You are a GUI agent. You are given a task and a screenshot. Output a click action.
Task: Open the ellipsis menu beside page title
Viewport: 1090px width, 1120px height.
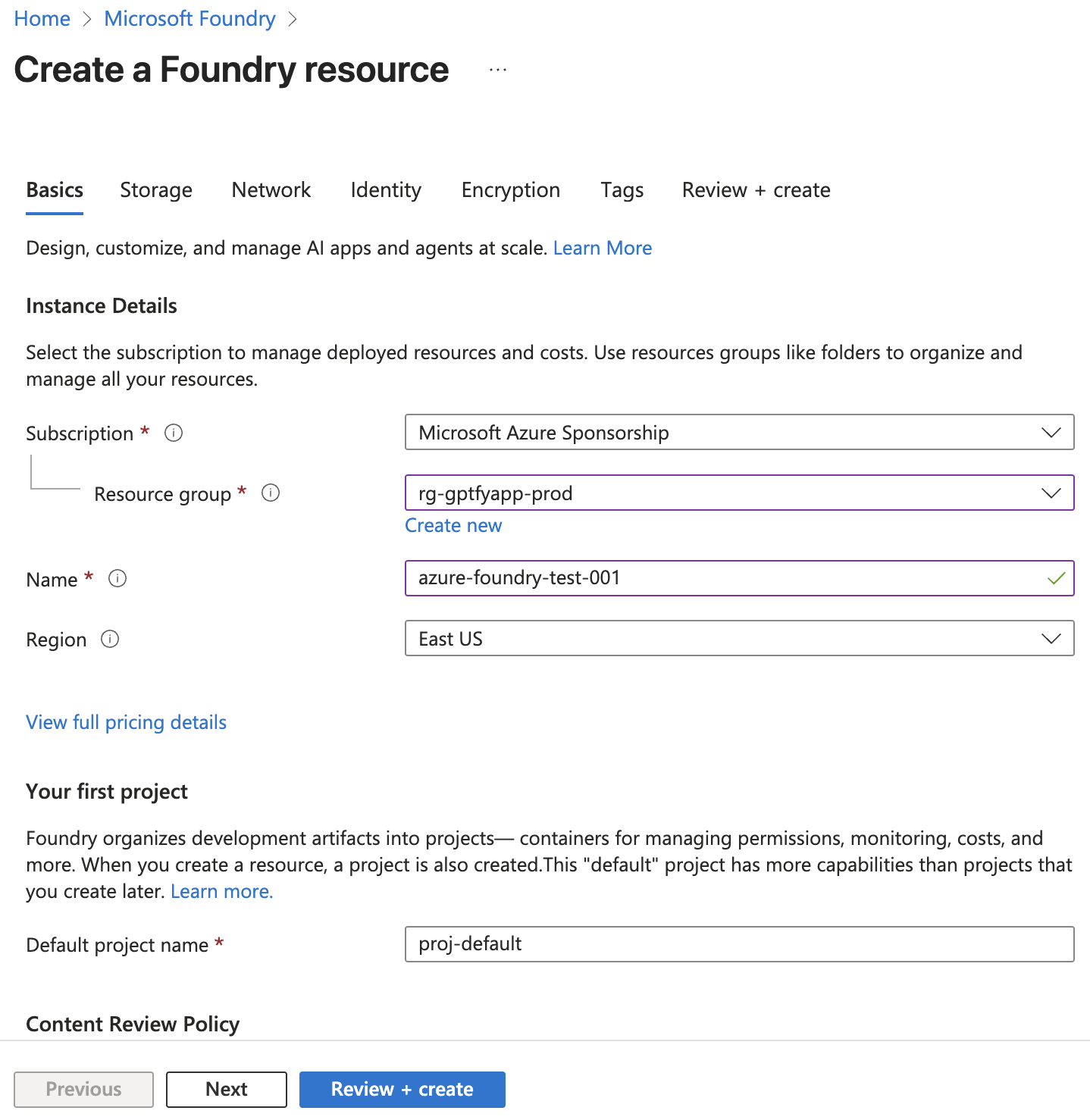(x=498, y=70)
